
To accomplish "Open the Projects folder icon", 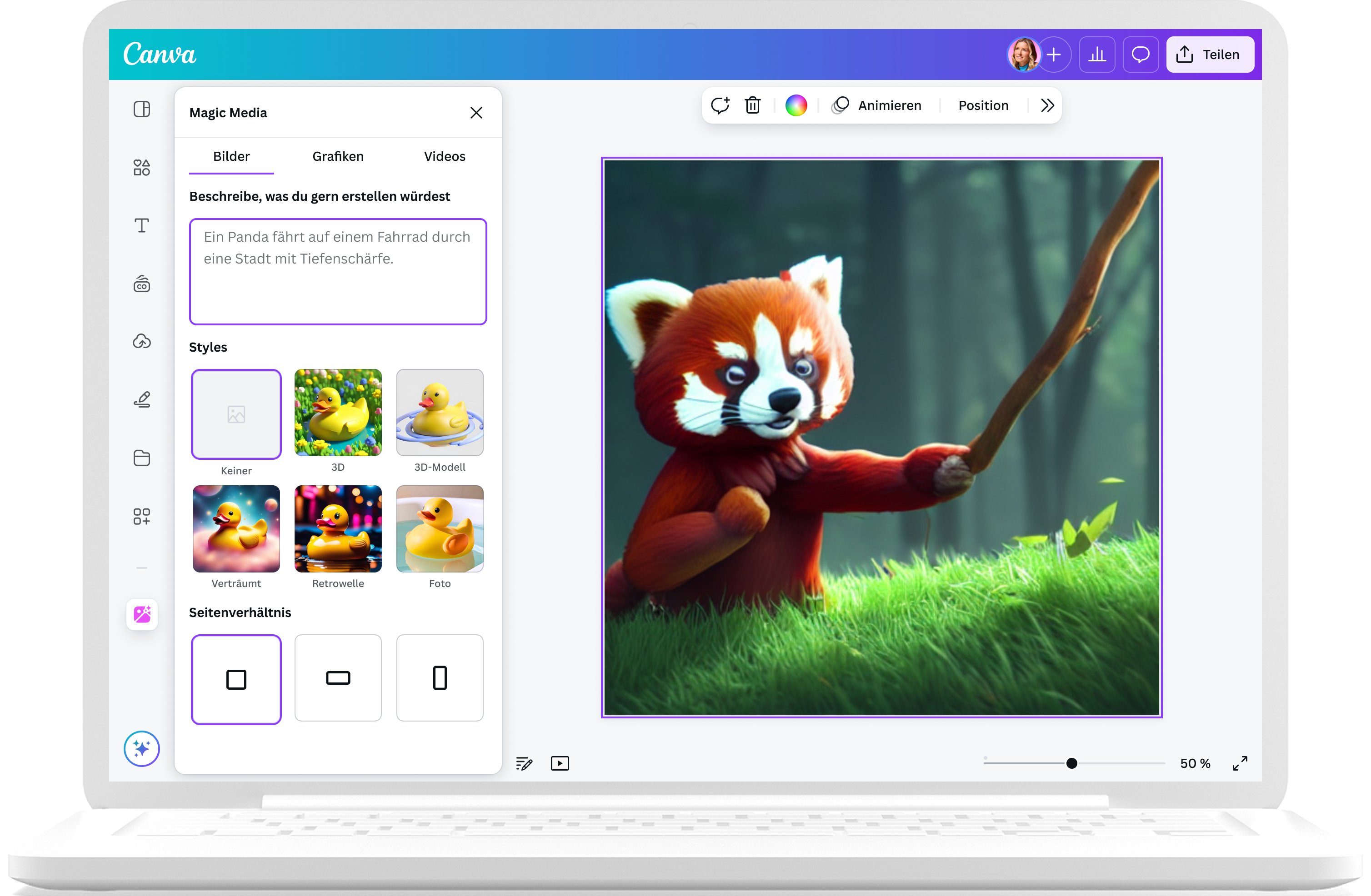I will pos(142,458).
